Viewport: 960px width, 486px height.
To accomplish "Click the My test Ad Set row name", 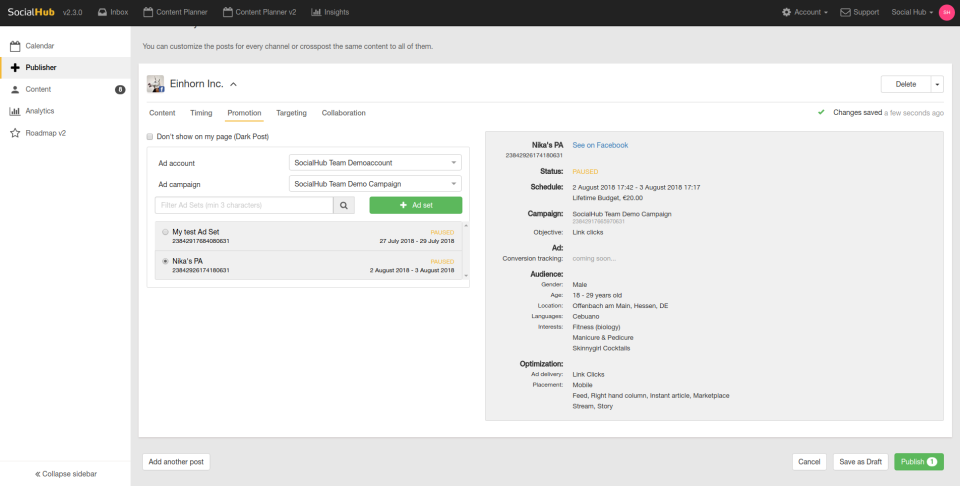I will click(196, 232).
